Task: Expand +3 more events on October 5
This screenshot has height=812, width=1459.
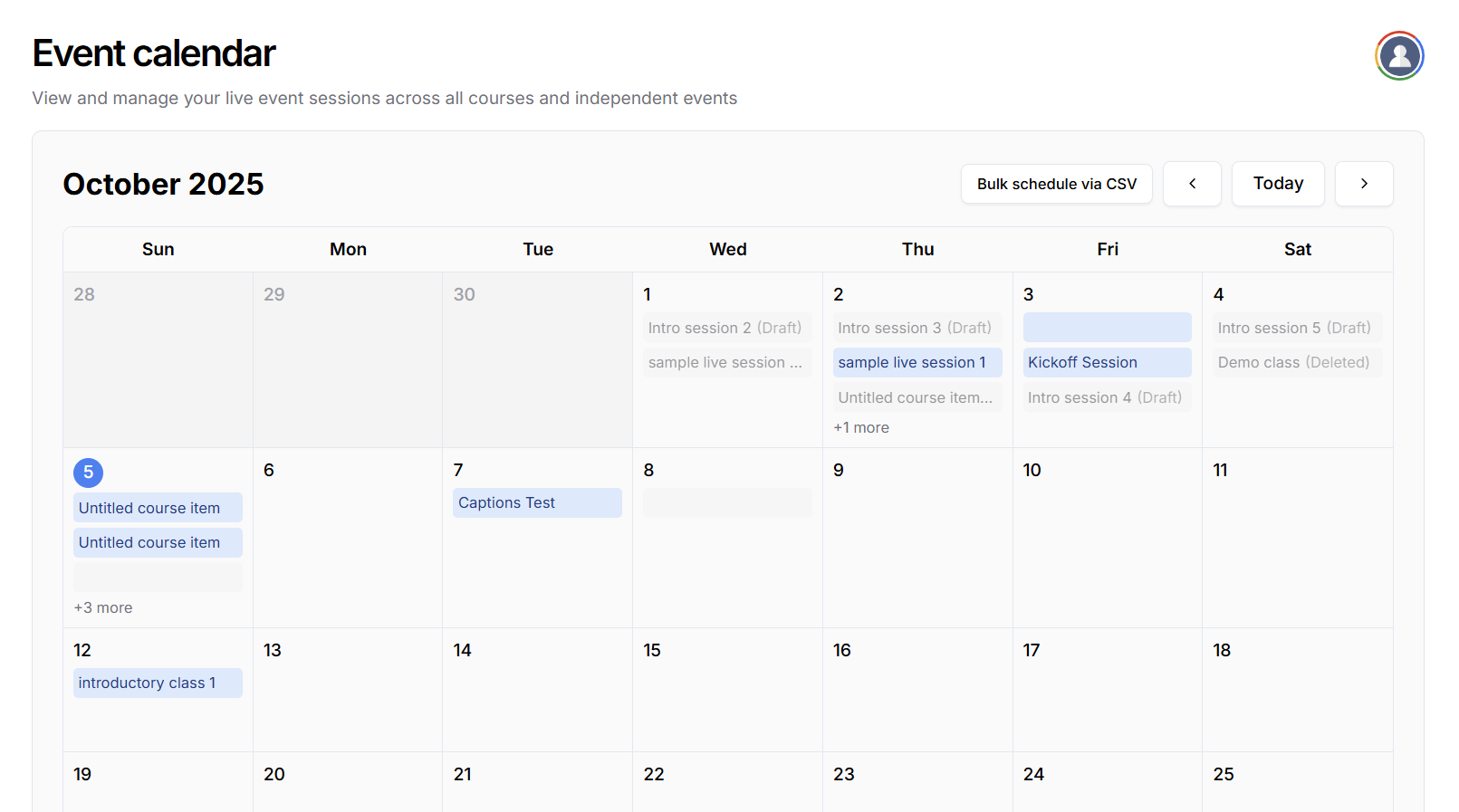Action: click(103, 607)
